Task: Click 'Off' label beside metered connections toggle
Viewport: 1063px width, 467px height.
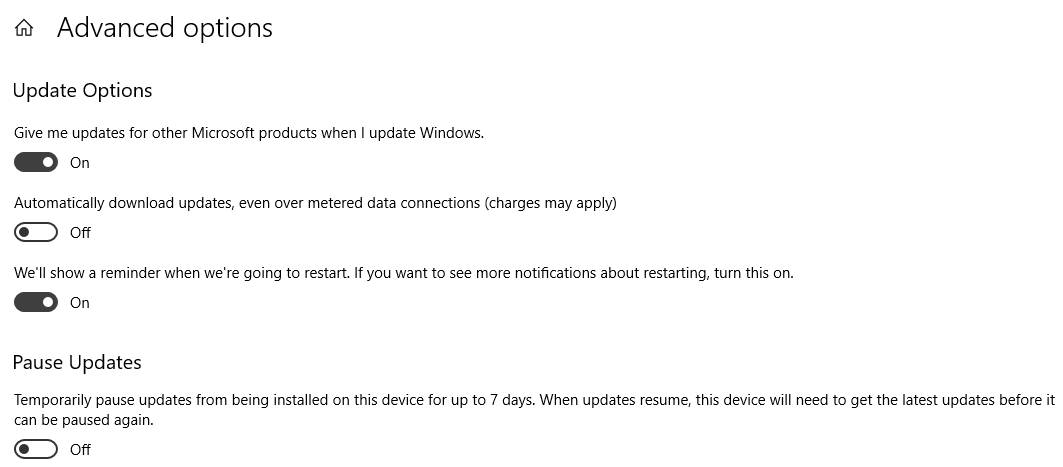Action: 80,232
